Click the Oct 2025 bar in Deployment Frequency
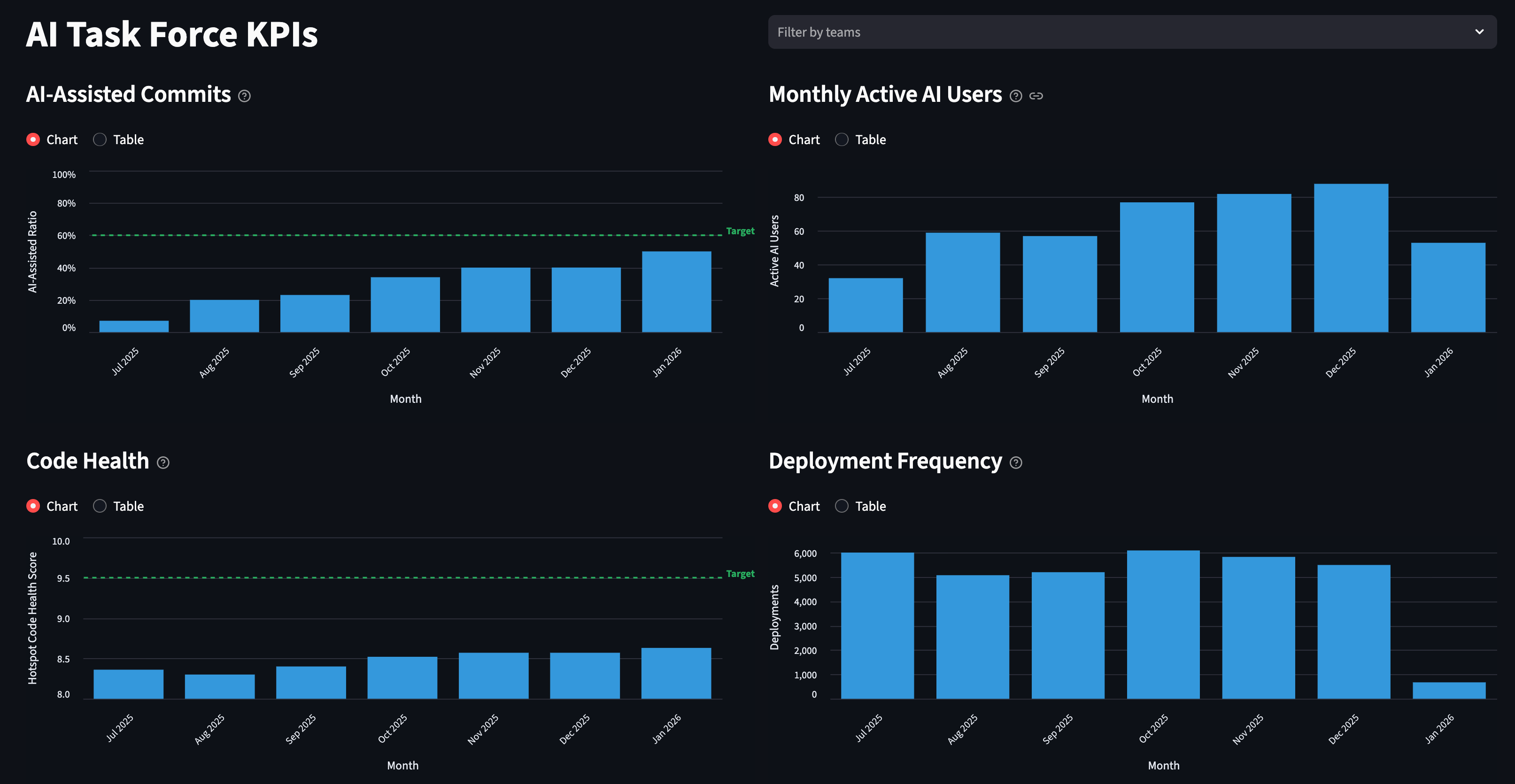 tap(1163, 624)
